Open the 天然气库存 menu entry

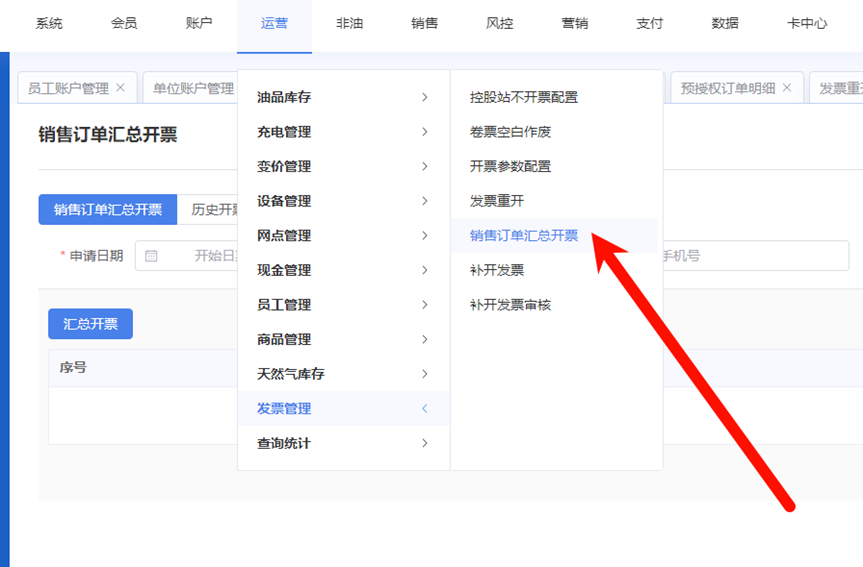point(291,374)
